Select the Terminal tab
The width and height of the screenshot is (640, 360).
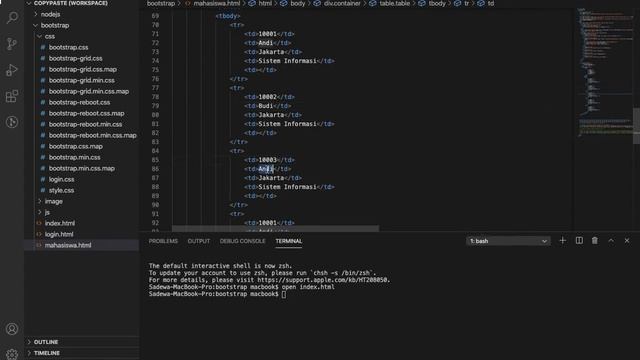(x=289, y=241)
